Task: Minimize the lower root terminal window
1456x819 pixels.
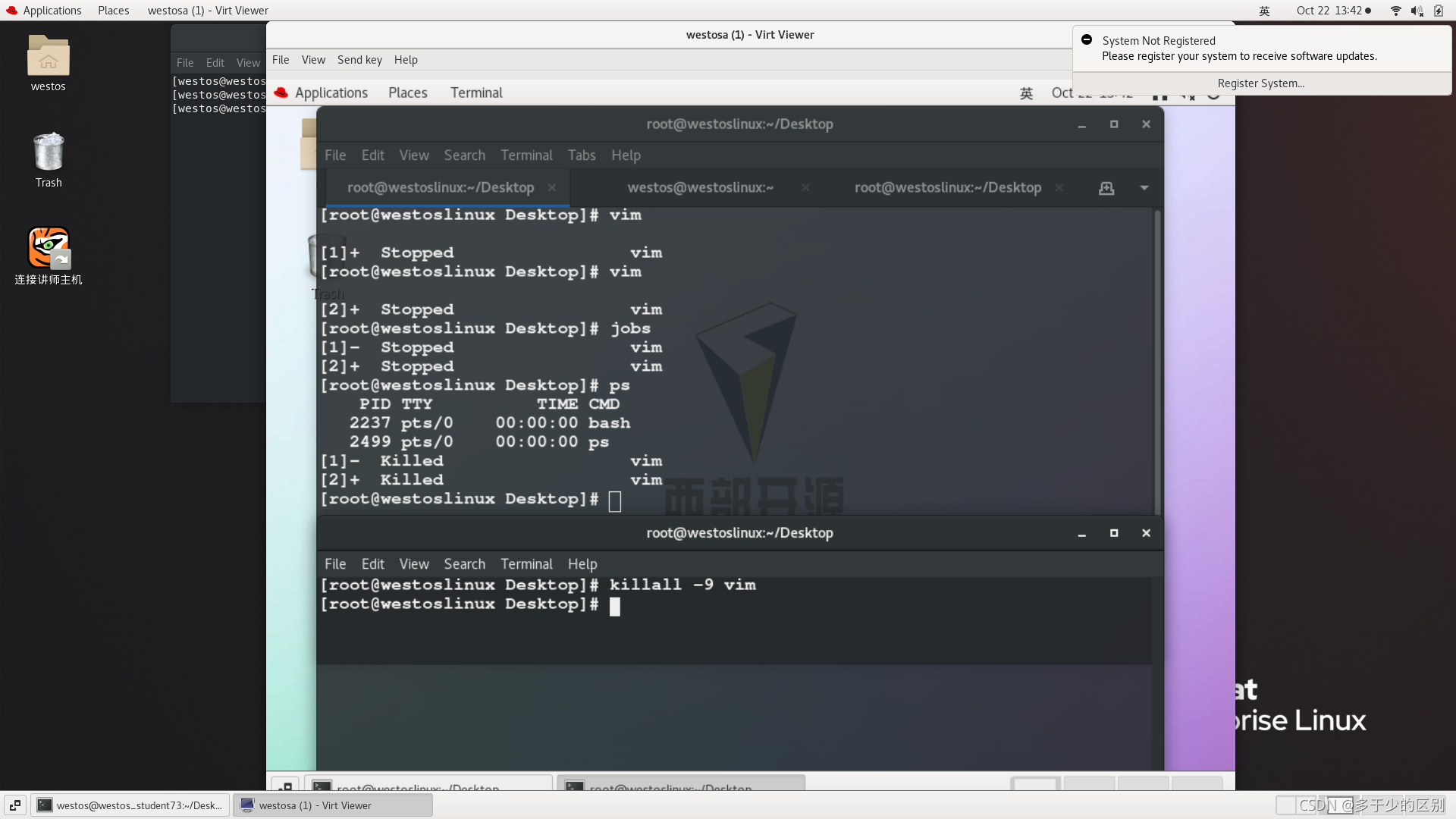Action: point(1082,533)
